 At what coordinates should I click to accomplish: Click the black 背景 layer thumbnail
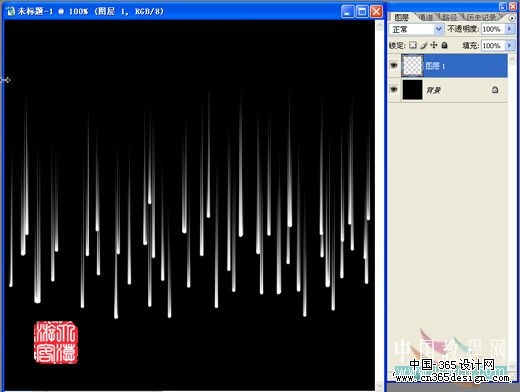coord(412,90)
